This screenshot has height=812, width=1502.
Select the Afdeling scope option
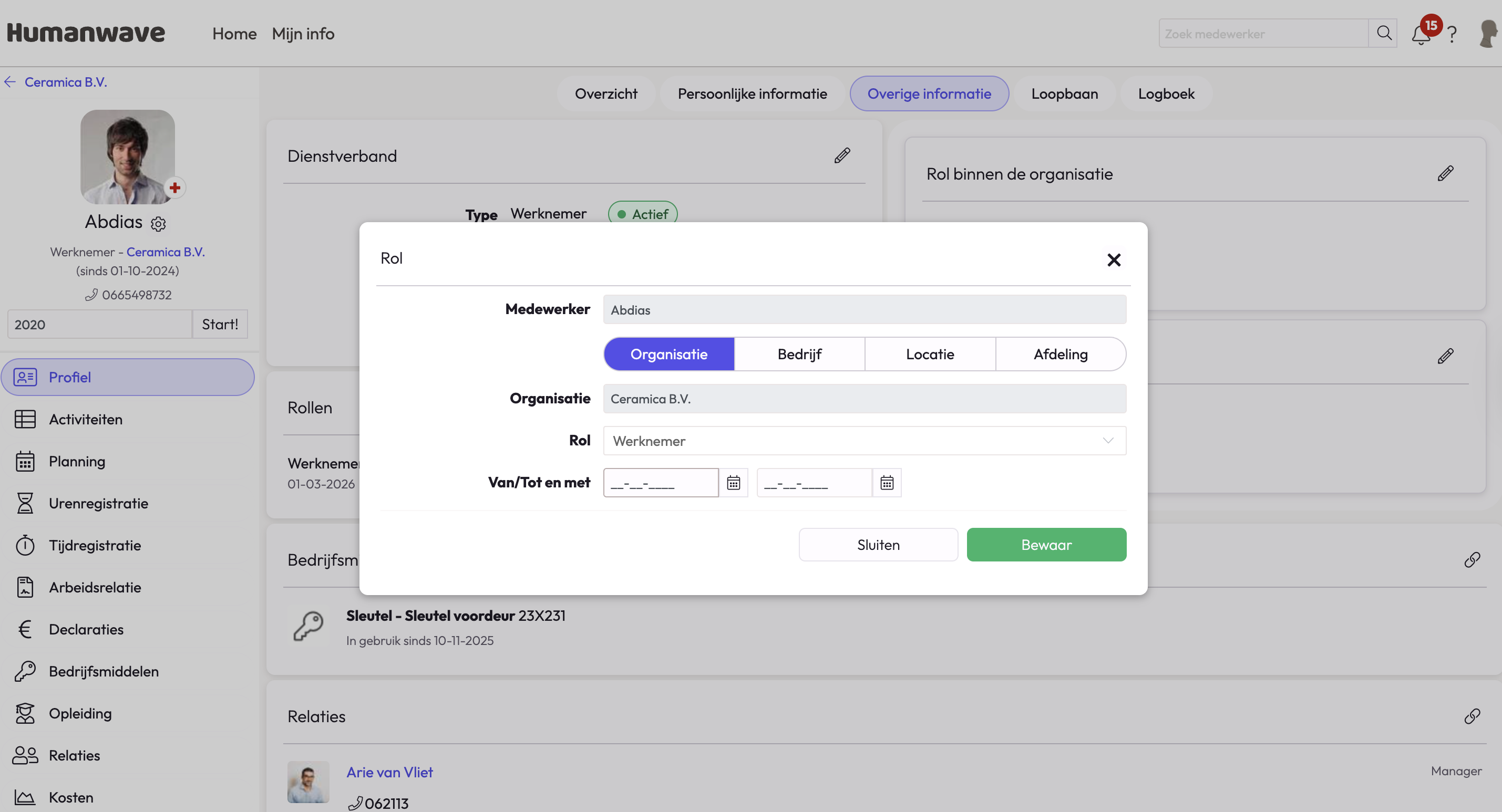[x=1060, y=354]
